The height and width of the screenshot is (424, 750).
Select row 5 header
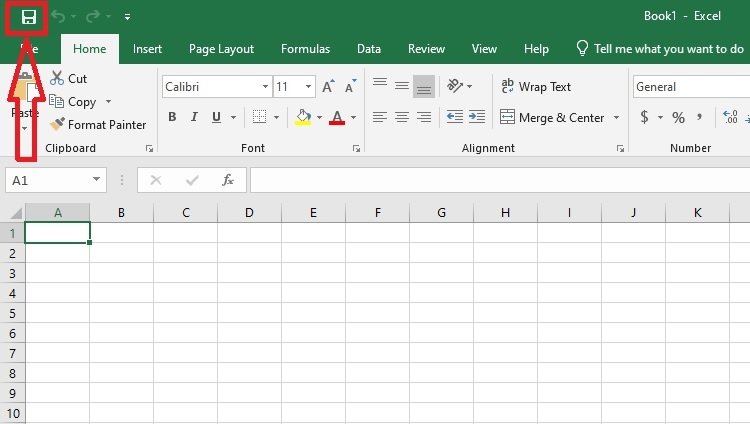click(x=12, y=313)
